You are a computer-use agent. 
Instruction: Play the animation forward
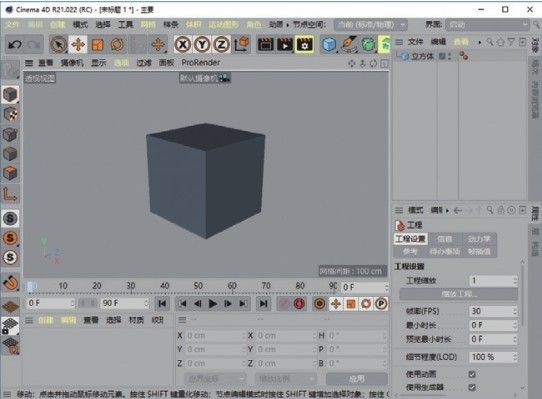tap(213, 304)
